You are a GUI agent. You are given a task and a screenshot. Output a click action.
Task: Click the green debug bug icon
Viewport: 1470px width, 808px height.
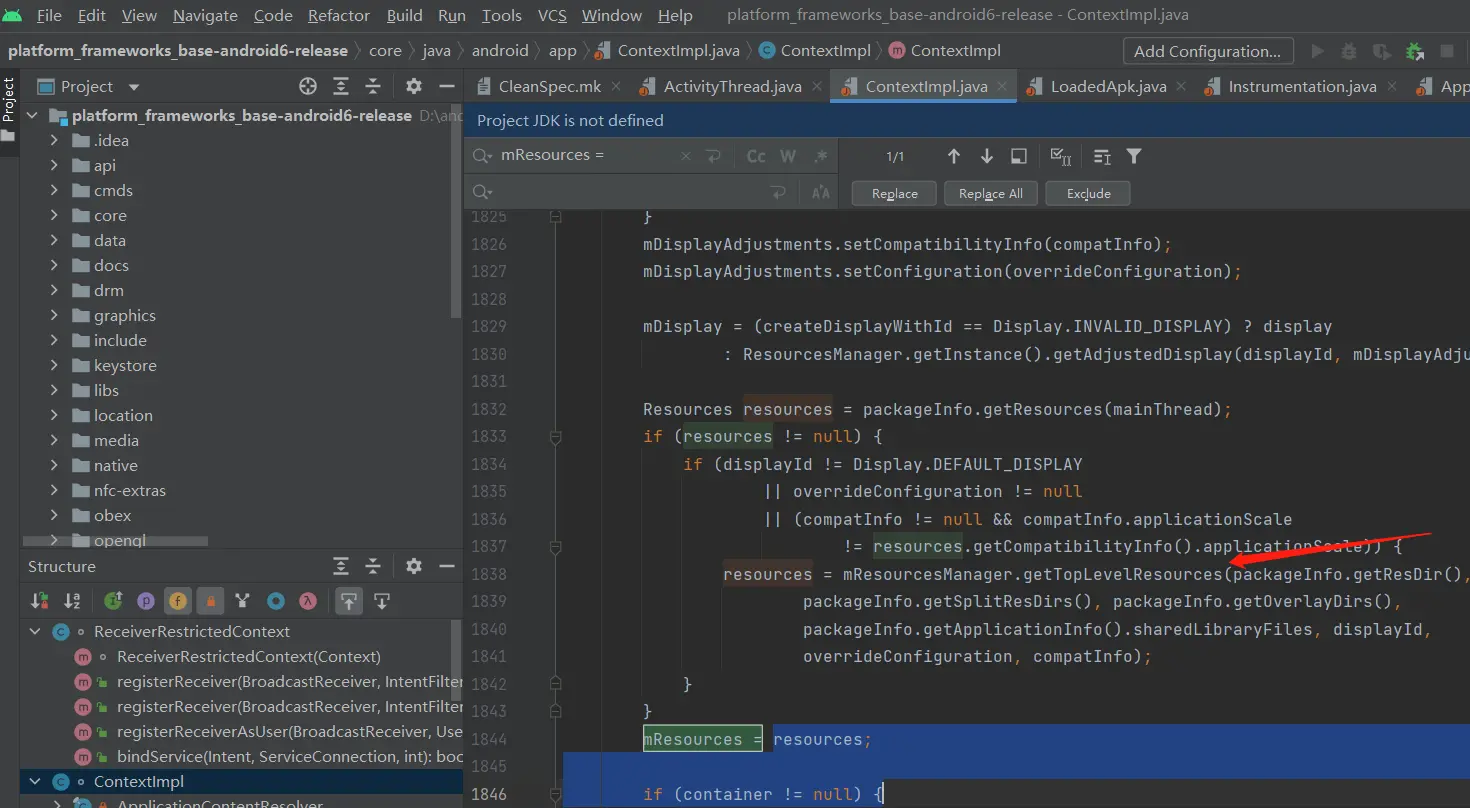1414,51
